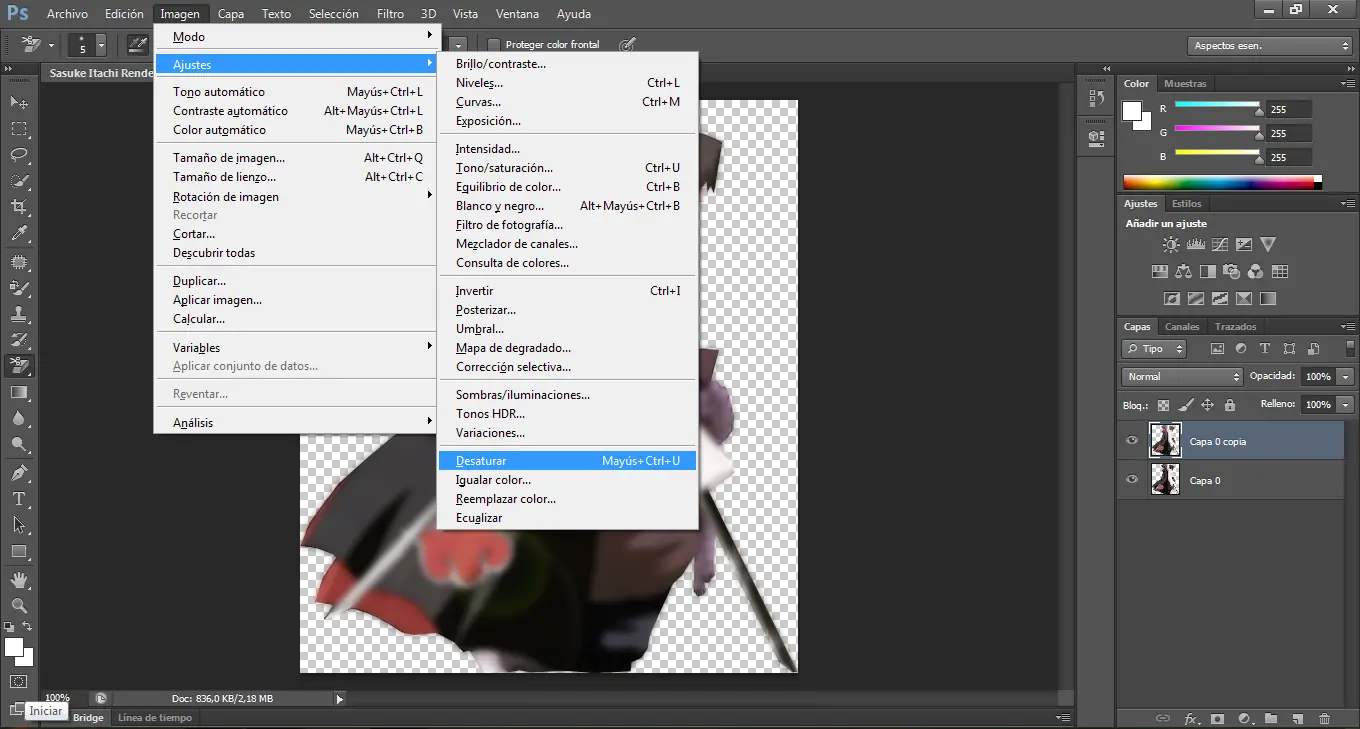Create a new layer with page icon
This screenshot has width=1360, height=729.
tap(1297, 718)
